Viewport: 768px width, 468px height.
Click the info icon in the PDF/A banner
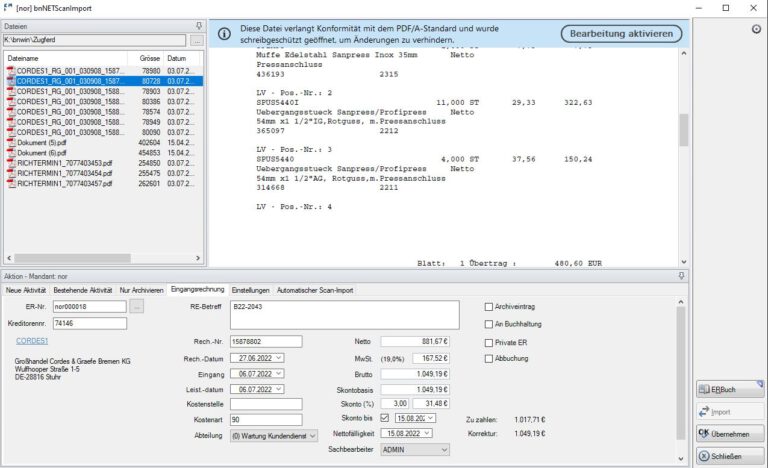click(x=224, y=34)
